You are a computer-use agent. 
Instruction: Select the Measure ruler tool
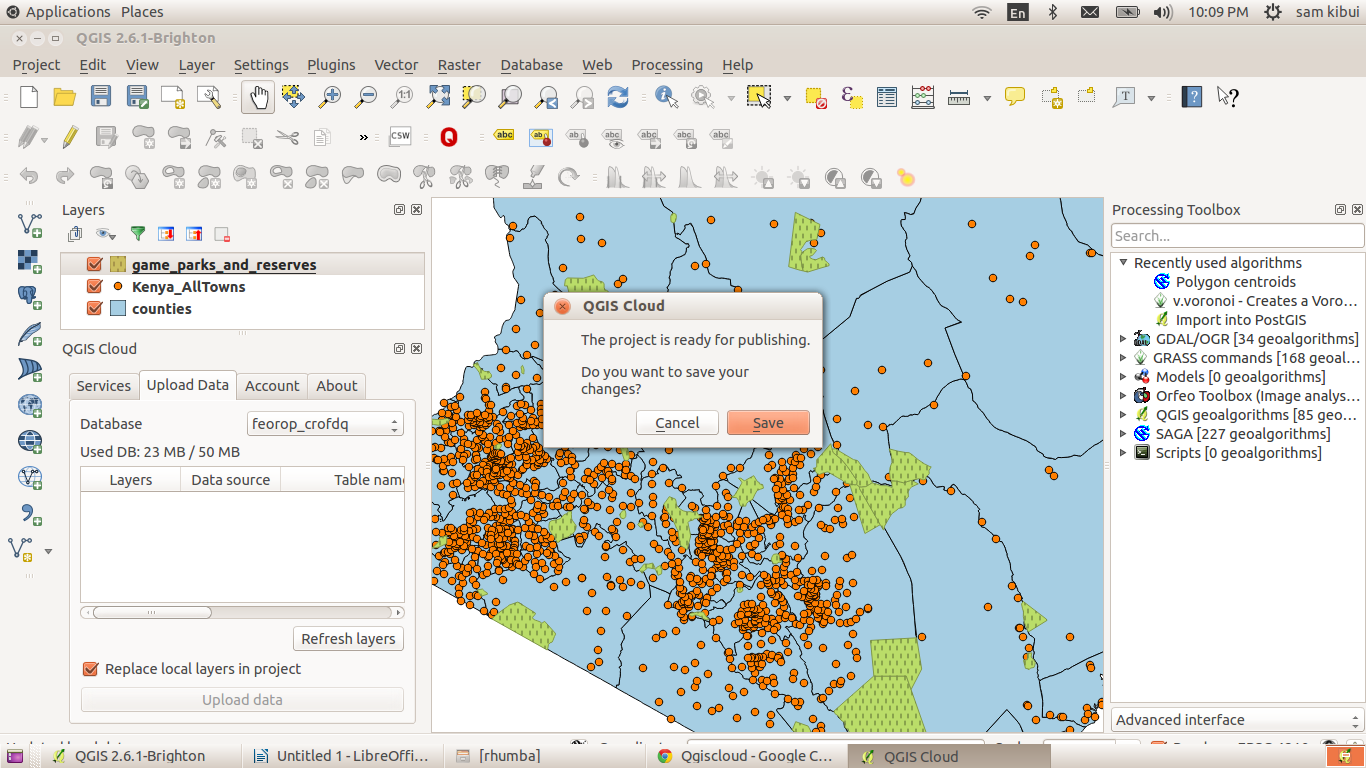tap(959, 97)
